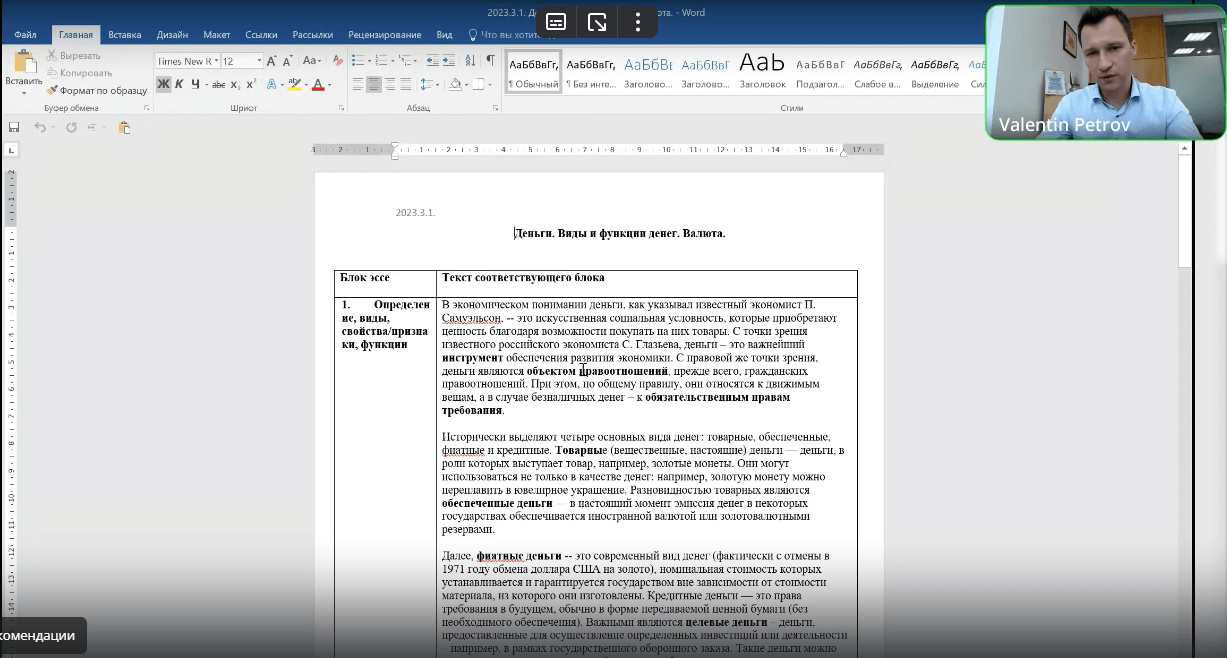Click the red font color swatch button

point(318,85)
